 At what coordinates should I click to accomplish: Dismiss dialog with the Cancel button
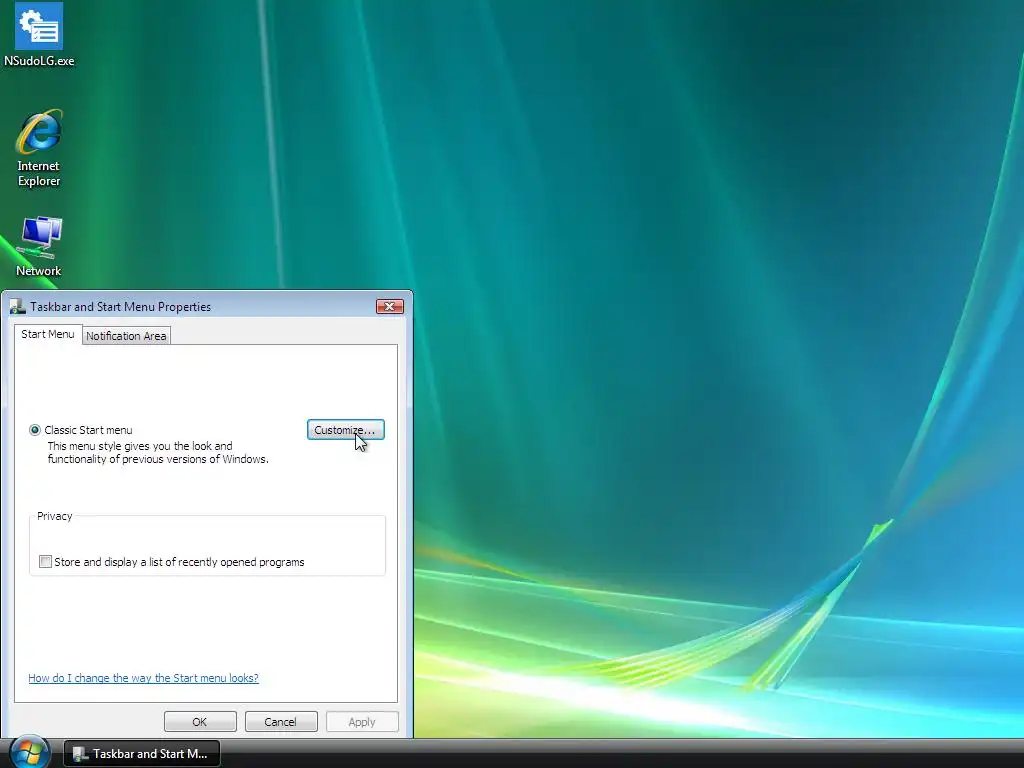click(281, 722)
